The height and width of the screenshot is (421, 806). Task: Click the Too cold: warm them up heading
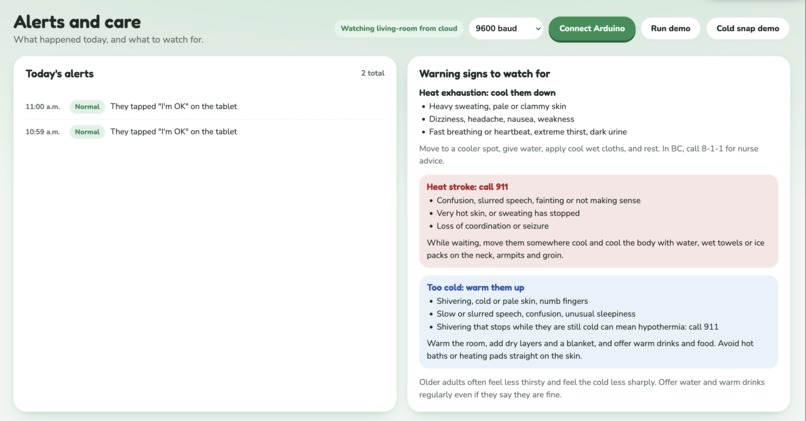pos(475,288)
